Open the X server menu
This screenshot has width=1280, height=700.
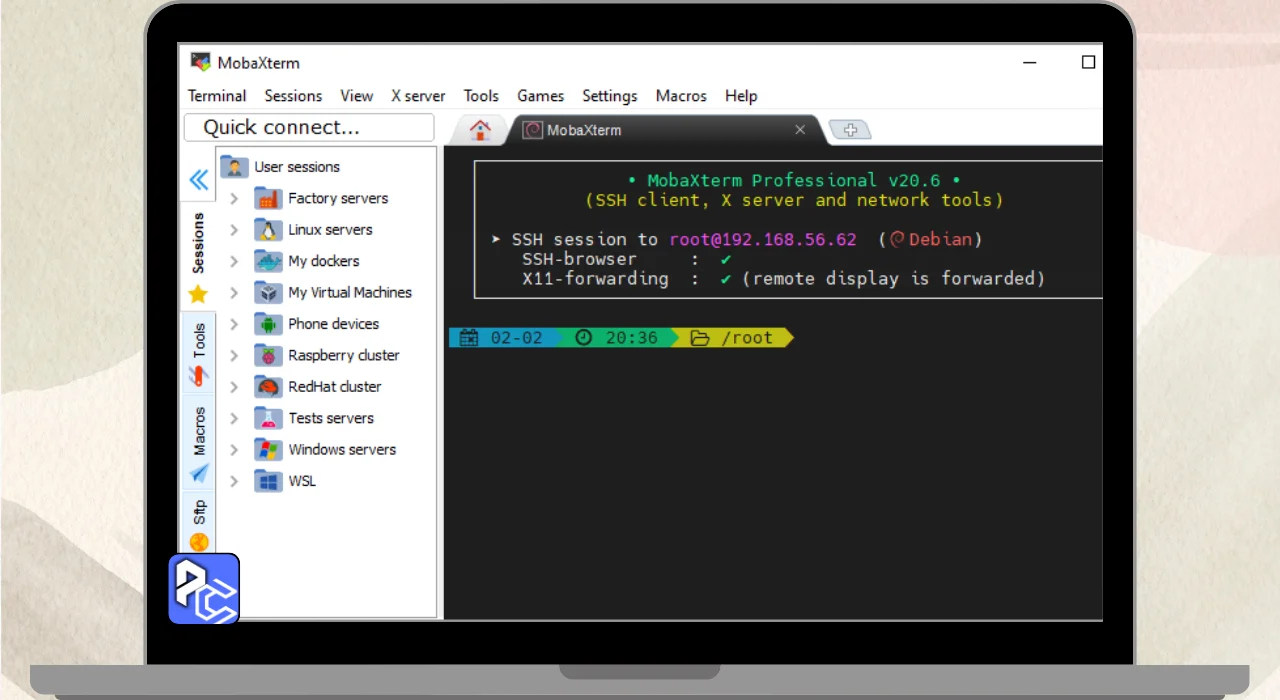click(418, 96)
